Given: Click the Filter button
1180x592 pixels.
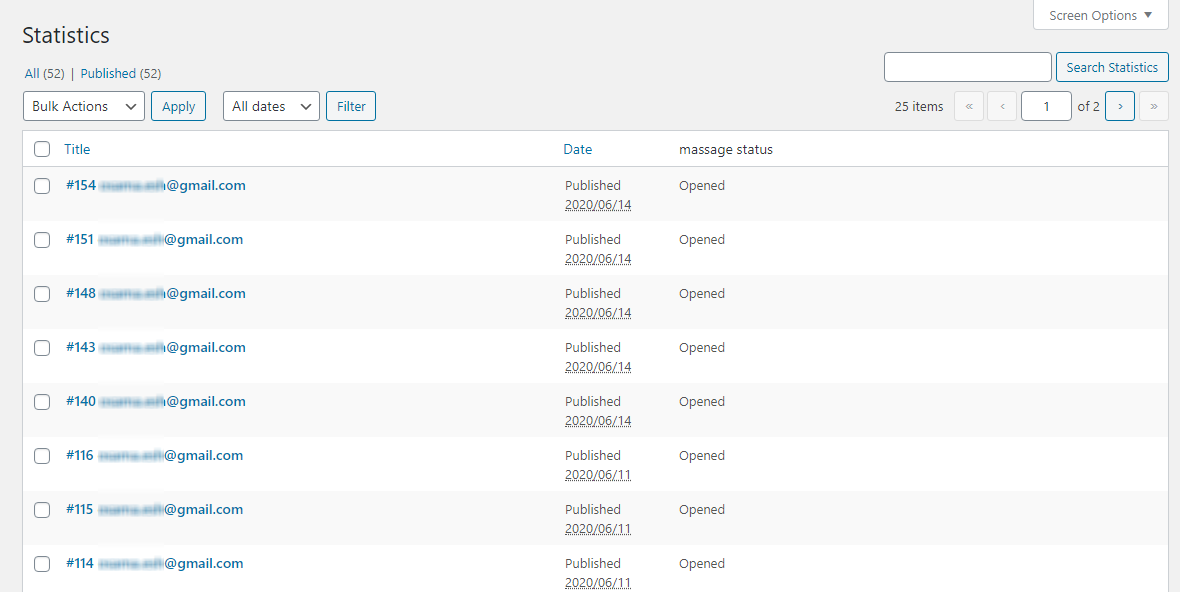Looking at the screenshot, I should (x=351, y=106).
